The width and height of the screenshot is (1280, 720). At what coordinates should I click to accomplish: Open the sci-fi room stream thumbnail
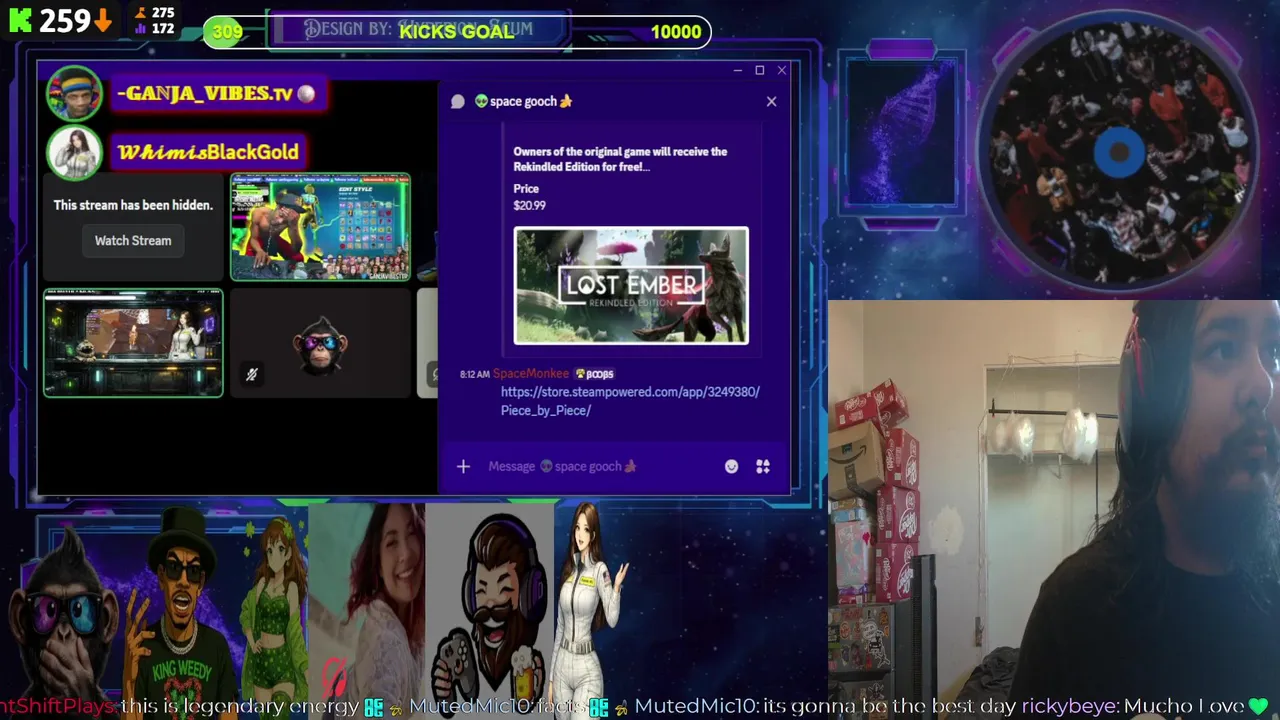coord(133,343)
